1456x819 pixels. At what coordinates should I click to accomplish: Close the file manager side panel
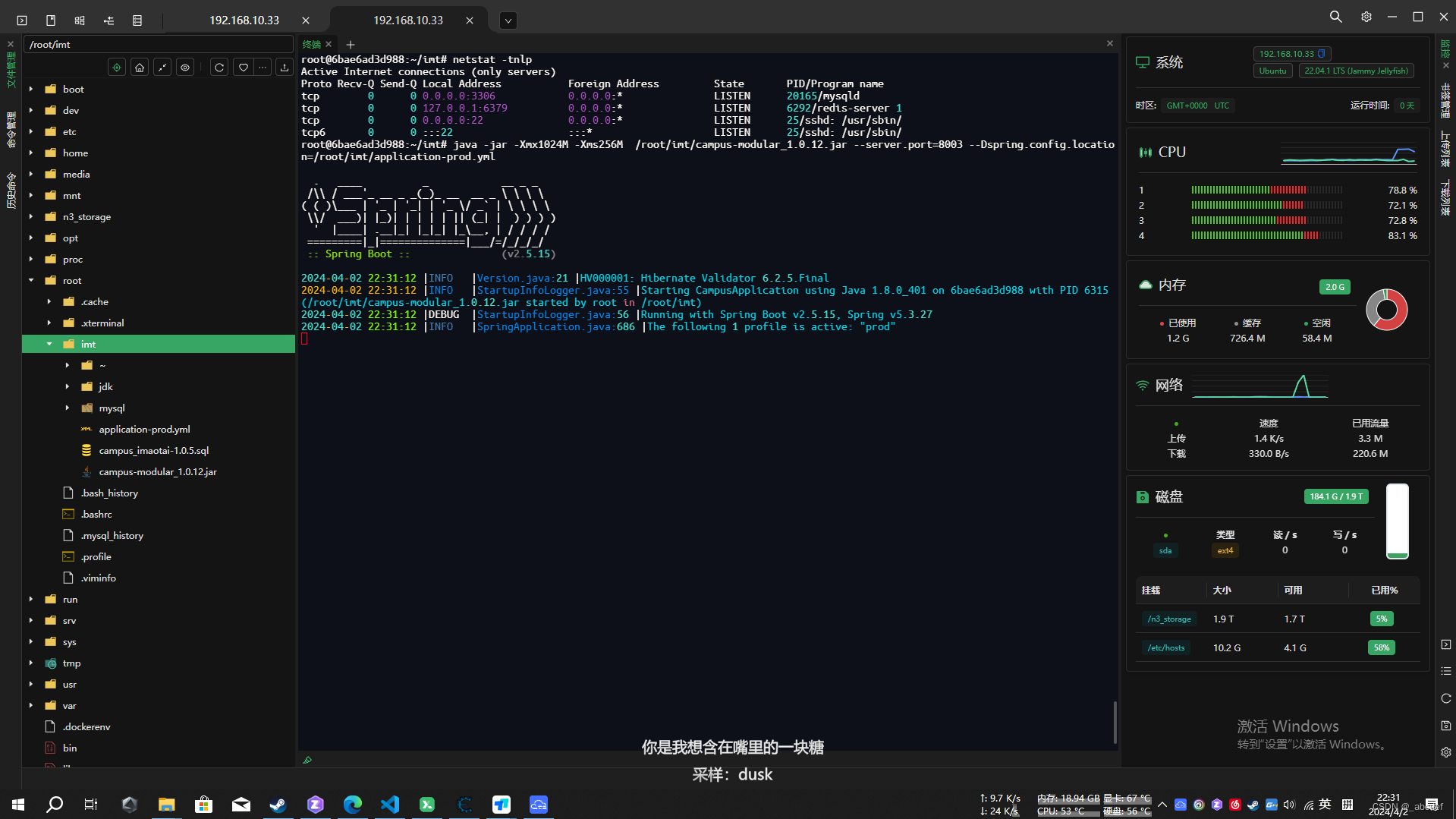click(11, 44)
